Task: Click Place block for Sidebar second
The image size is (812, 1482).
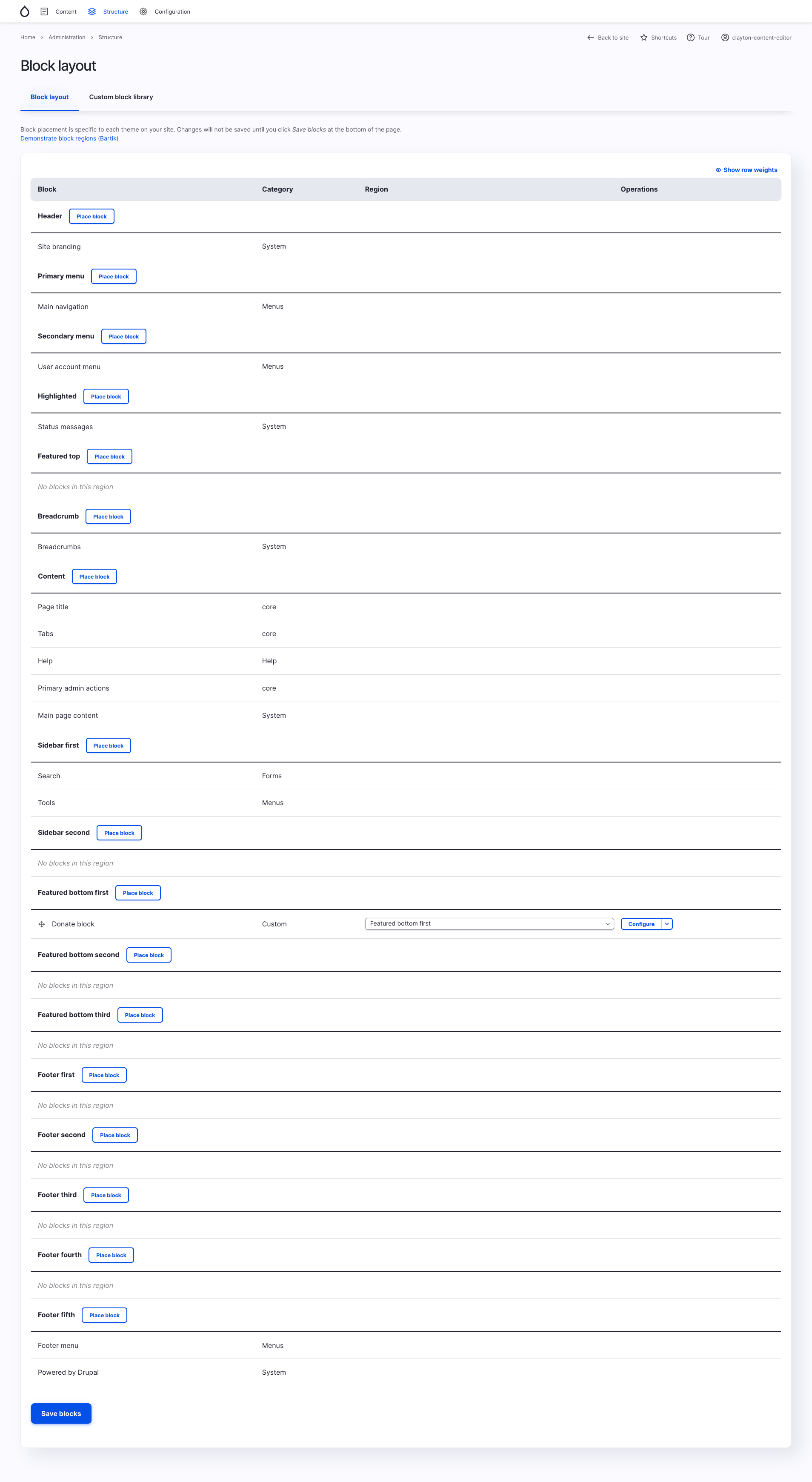Action: (119, 832)
